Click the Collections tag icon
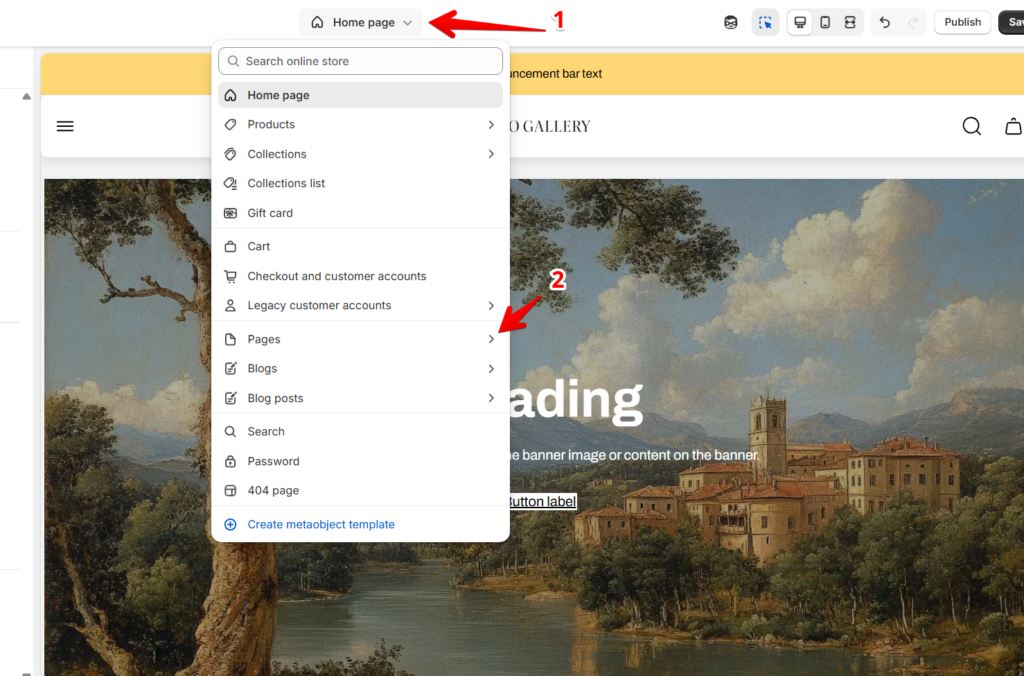1024x676 pixels. pos(231,154)
